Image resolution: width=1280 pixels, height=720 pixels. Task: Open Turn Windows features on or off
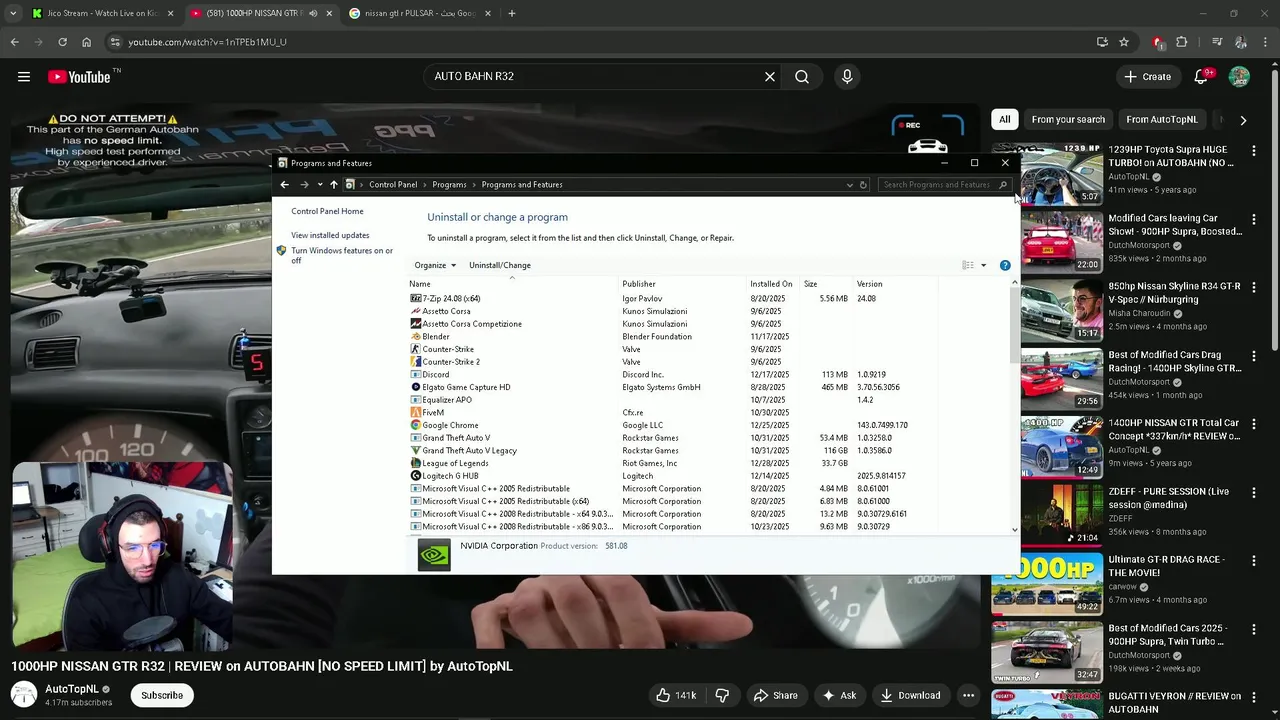tap(342, 255)
